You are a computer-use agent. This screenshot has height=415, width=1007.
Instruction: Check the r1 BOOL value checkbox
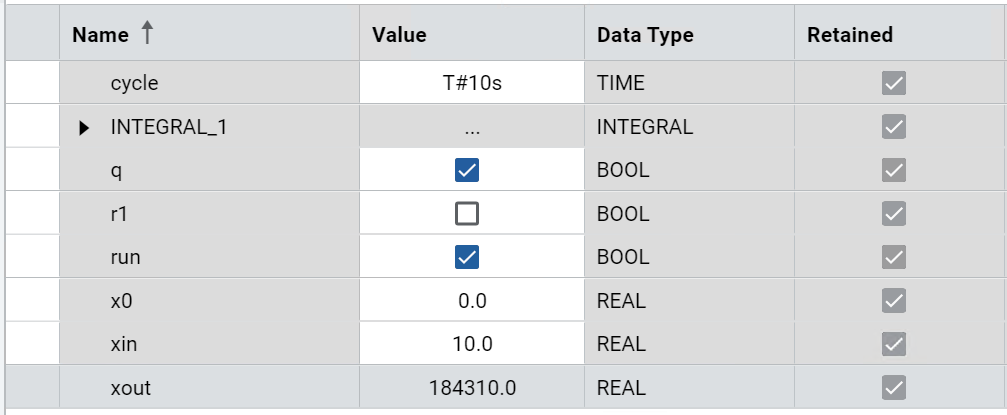tap(466, 214)
